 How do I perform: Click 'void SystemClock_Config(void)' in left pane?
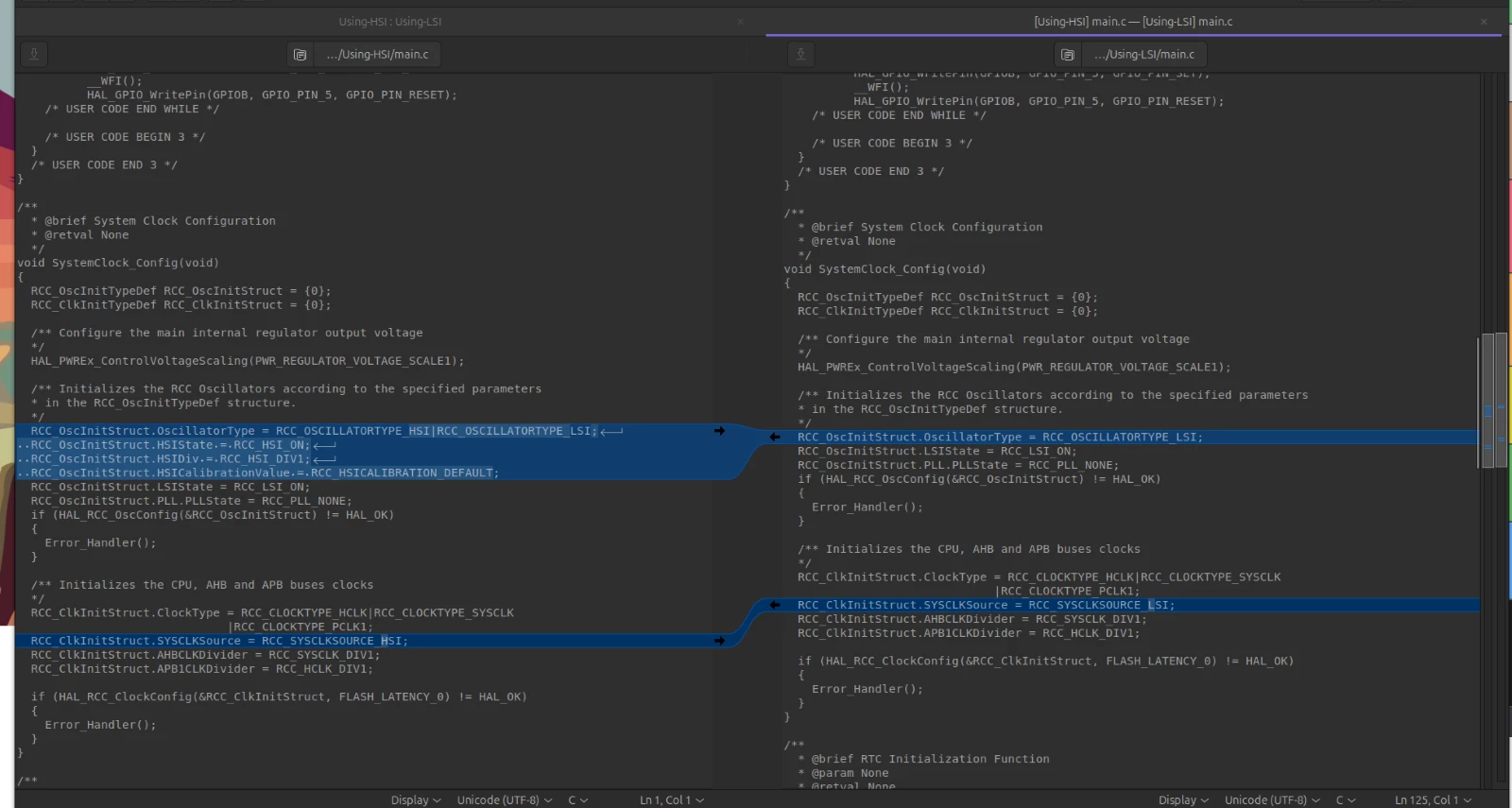pyautogui.click(x=118, y=263)
